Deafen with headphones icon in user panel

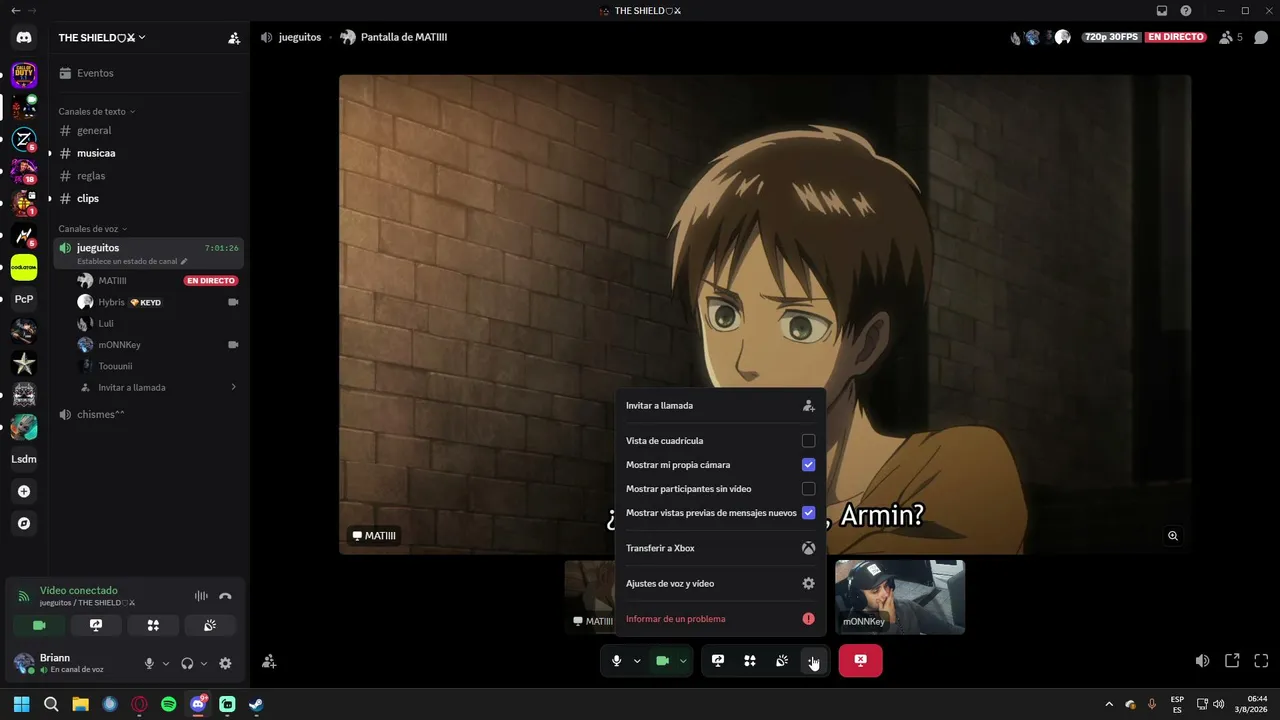187,663
